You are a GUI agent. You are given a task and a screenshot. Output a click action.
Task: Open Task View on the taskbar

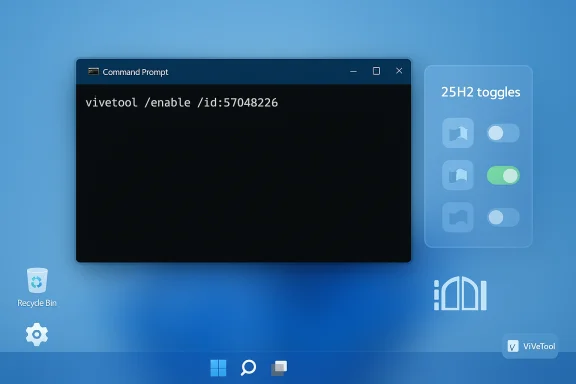[x=279, y=368]
